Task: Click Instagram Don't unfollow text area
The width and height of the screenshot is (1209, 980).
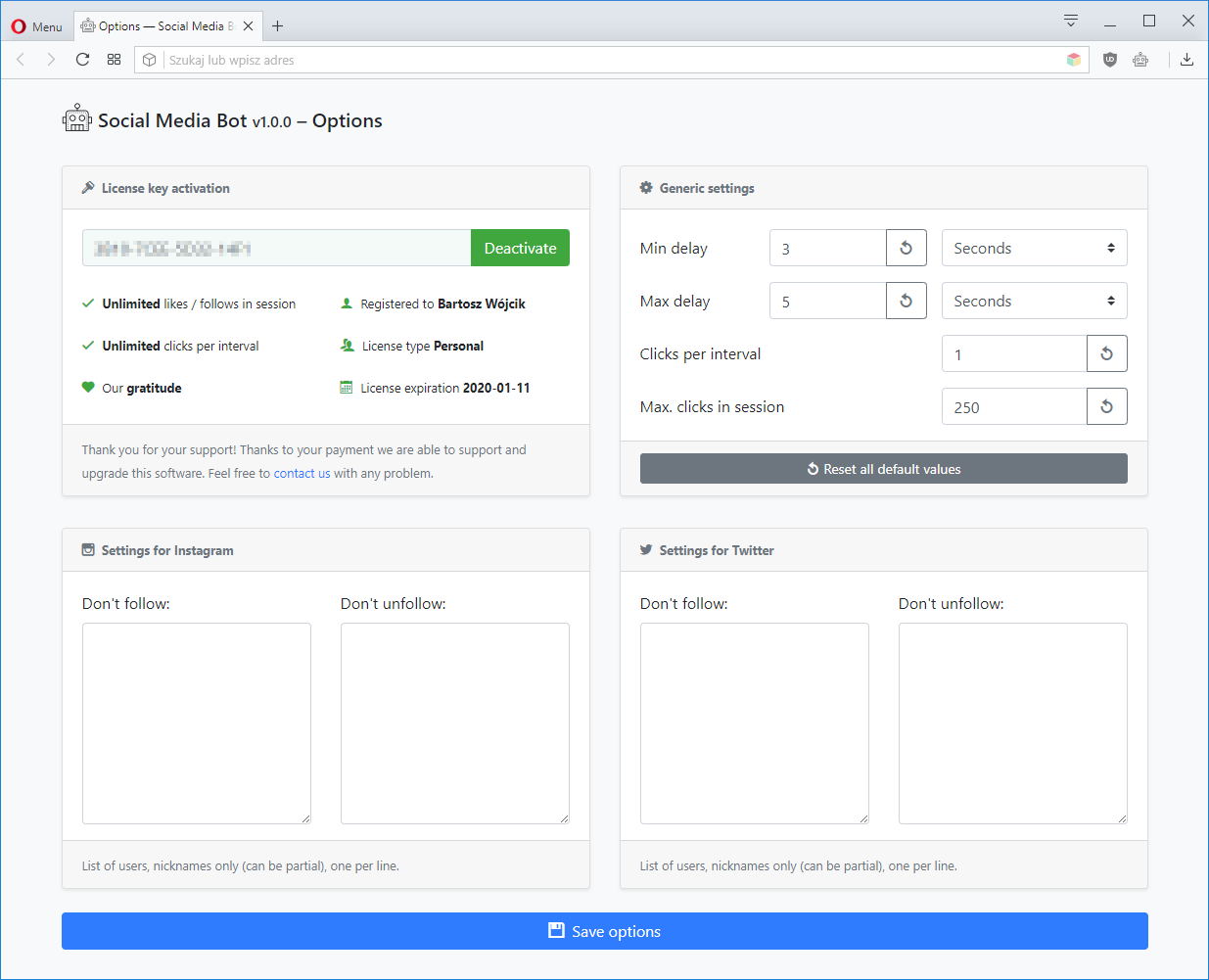Action: coord(455,723)
